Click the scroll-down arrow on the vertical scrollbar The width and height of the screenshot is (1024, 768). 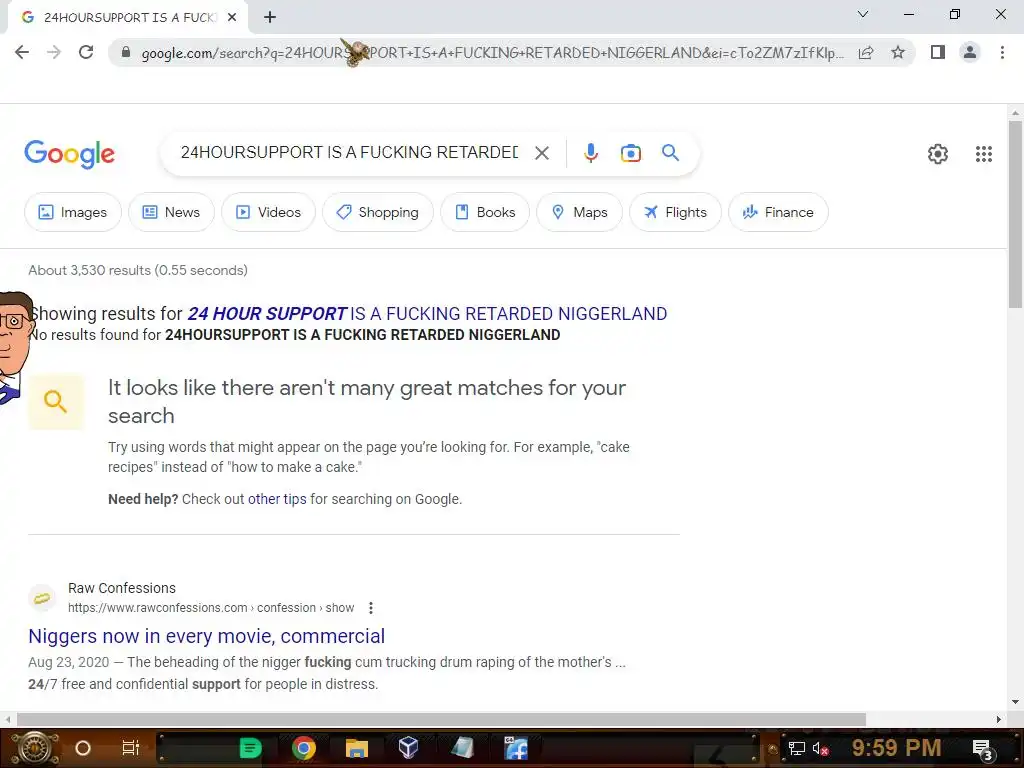click(1015, 702)
